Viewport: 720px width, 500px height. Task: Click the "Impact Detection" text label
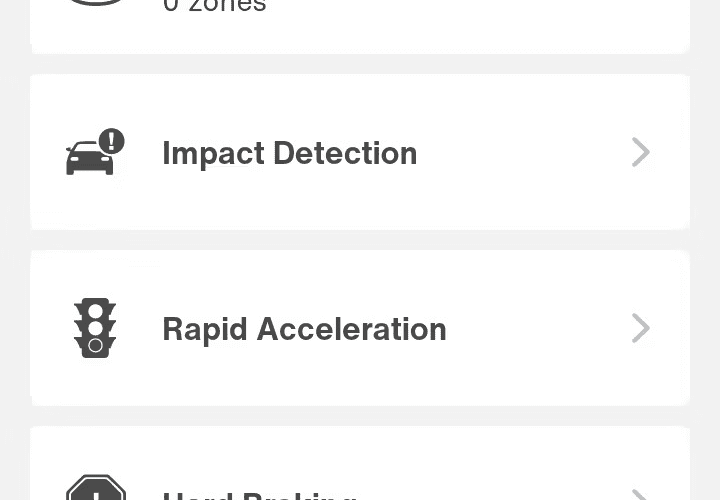pos(290,153)
